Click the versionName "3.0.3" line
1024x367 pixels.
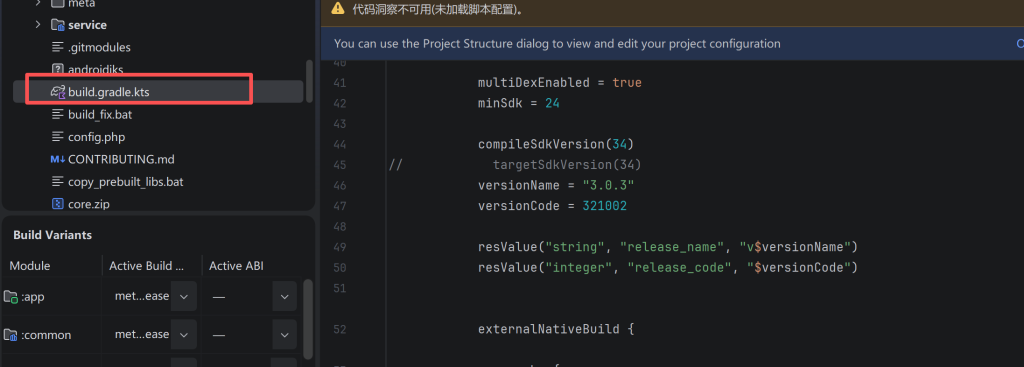tap(556, 185)
